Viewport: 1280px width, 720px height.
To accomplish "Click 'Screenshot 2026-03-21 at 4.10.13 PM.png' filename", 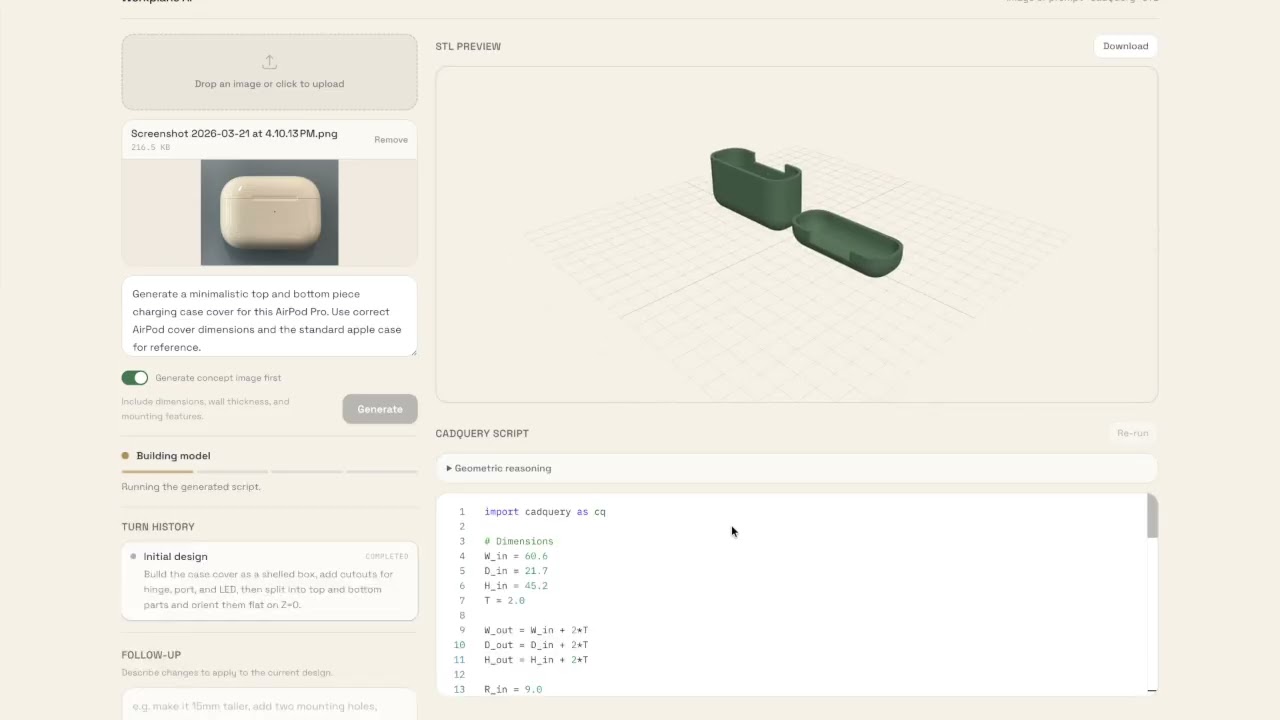I will pyautogui.click(x=234, y=134).
